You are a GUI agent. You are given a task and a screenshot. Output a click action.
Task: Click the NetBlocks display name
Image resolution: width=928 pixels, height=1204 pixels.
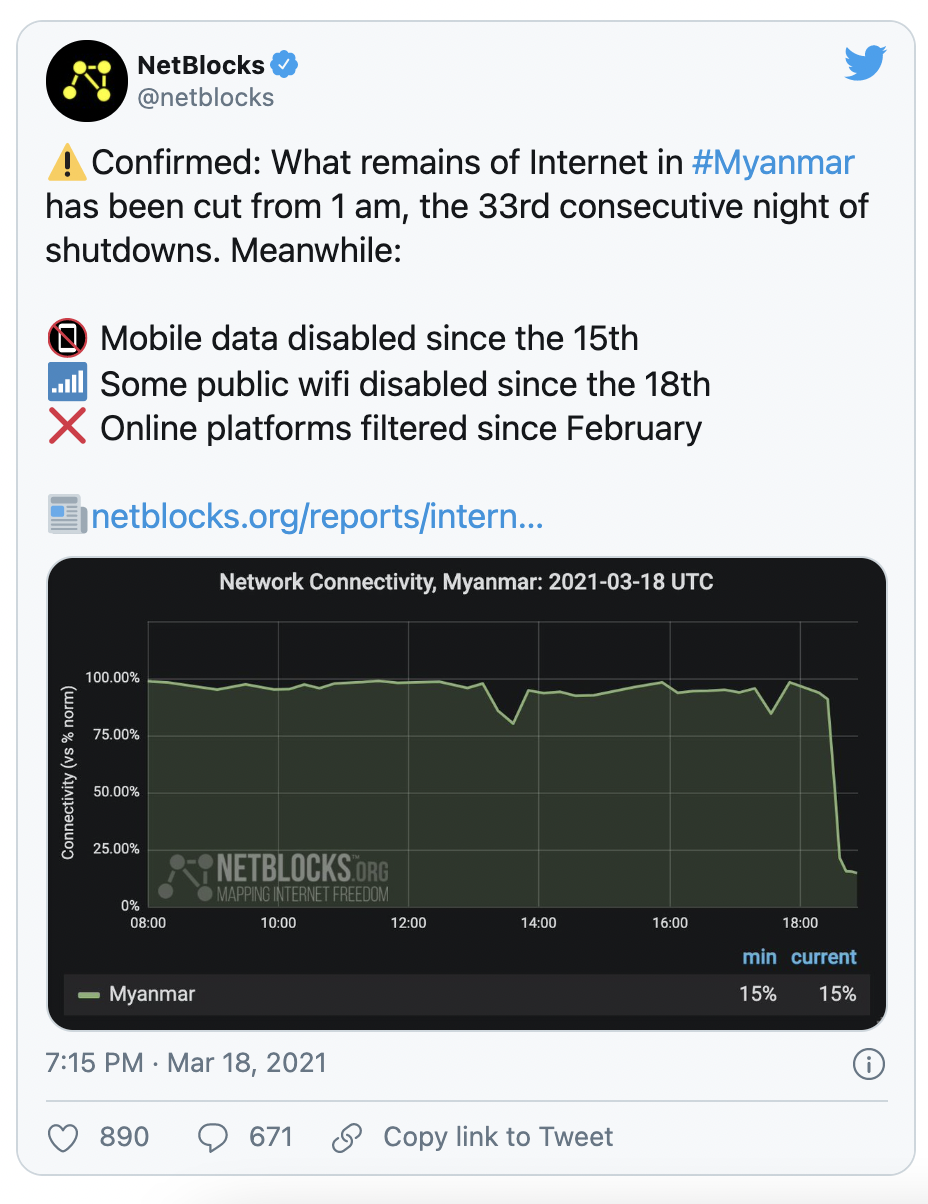pyautogui.click(x=200, y=66)
